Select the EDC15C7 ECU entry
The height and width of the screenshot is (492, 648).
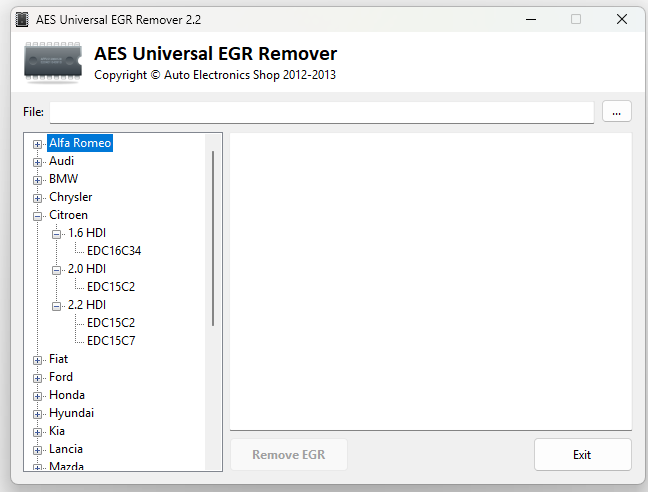111,341
